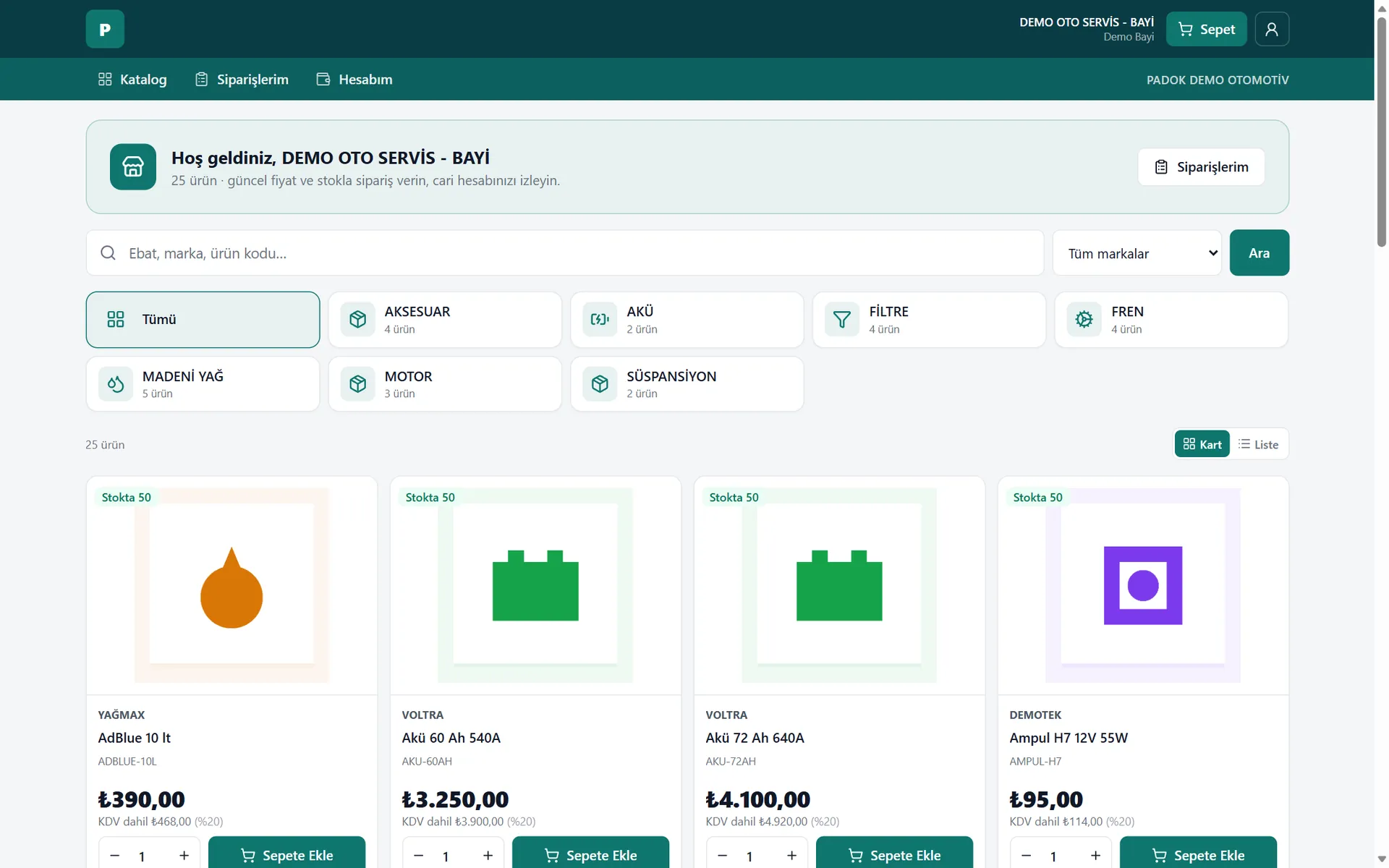The height and width of the screenshot is (868, 1389).
Task: Click the P logo in top bar
Action: pos(105,29)
